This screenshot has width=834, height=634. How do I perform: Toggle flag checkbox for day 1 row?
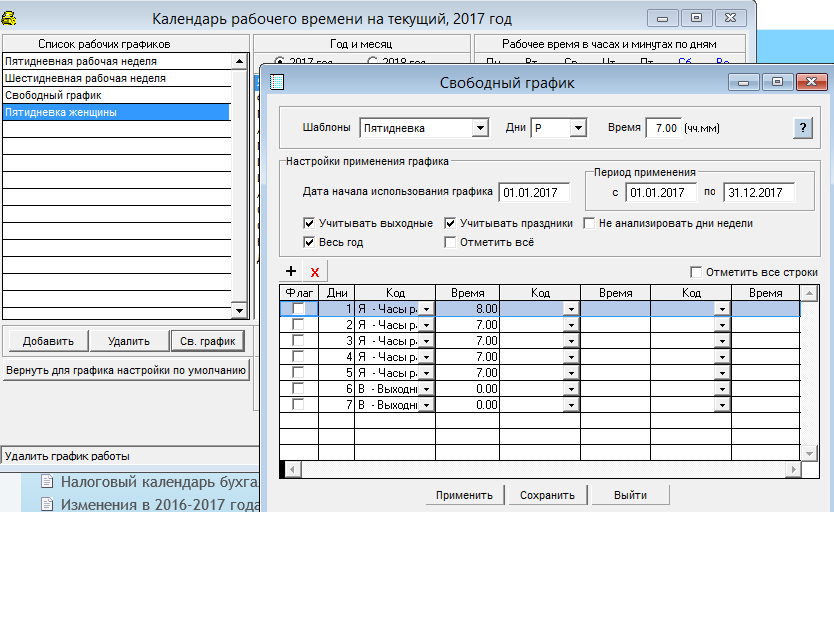(x=298, y=309)
